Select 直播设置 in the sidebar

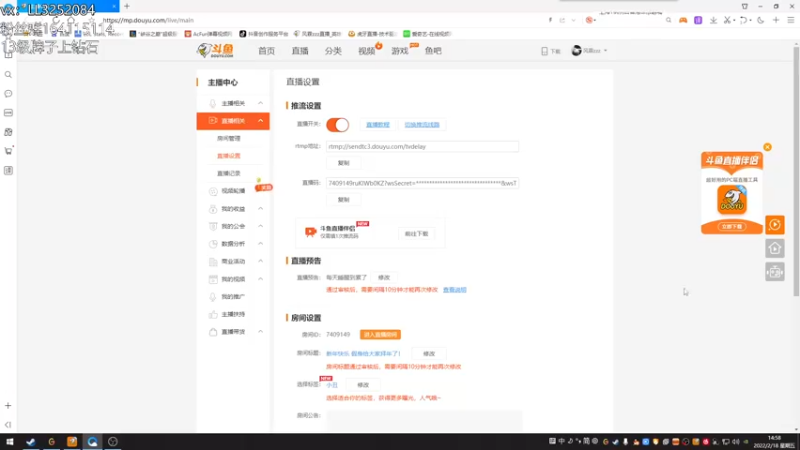pyautogui.click(x=229, y=156)
